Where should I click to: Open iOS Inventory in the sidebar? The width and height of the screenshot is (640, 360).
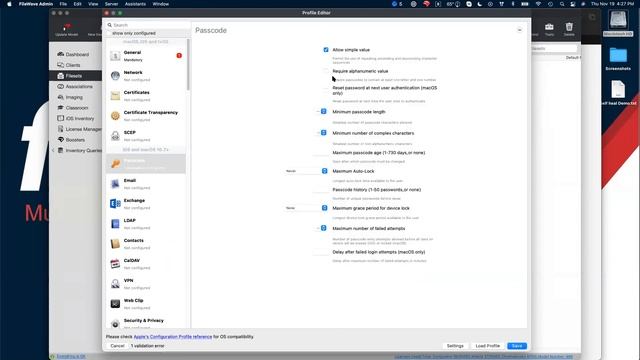tap(76, 118)
